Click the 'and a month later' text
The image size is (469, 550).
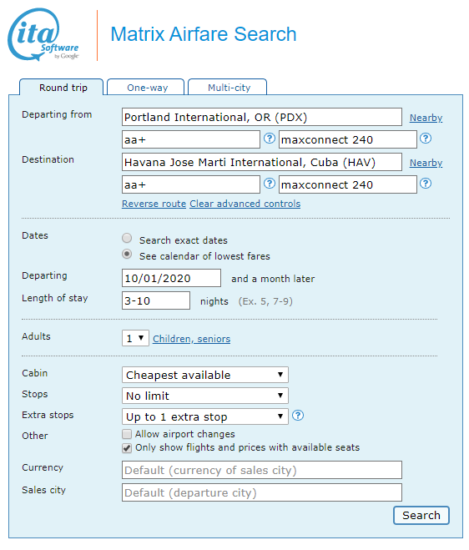pyautogui.click(x=273, y=279)
